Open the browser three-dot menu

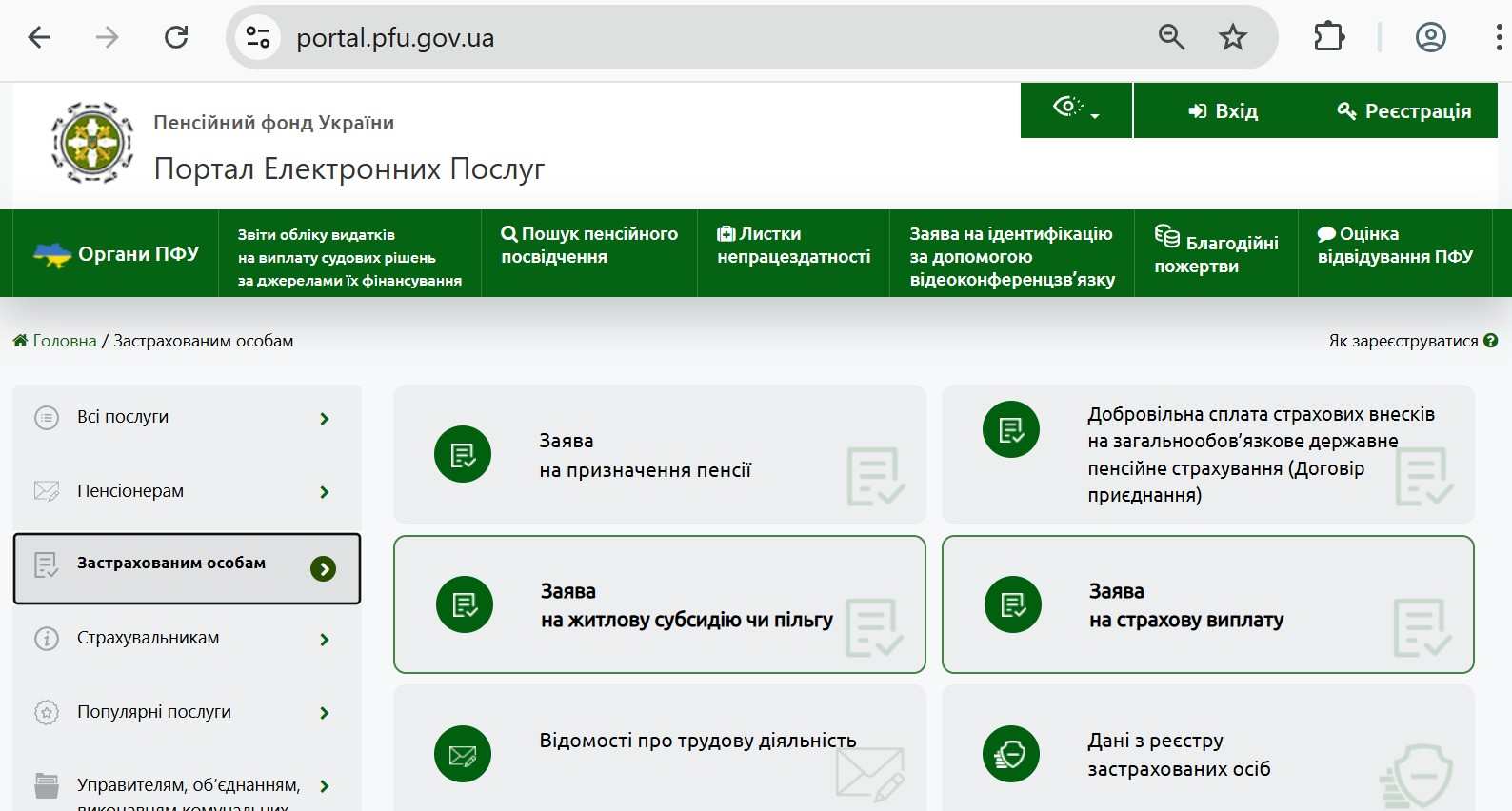coord(1499,38)
